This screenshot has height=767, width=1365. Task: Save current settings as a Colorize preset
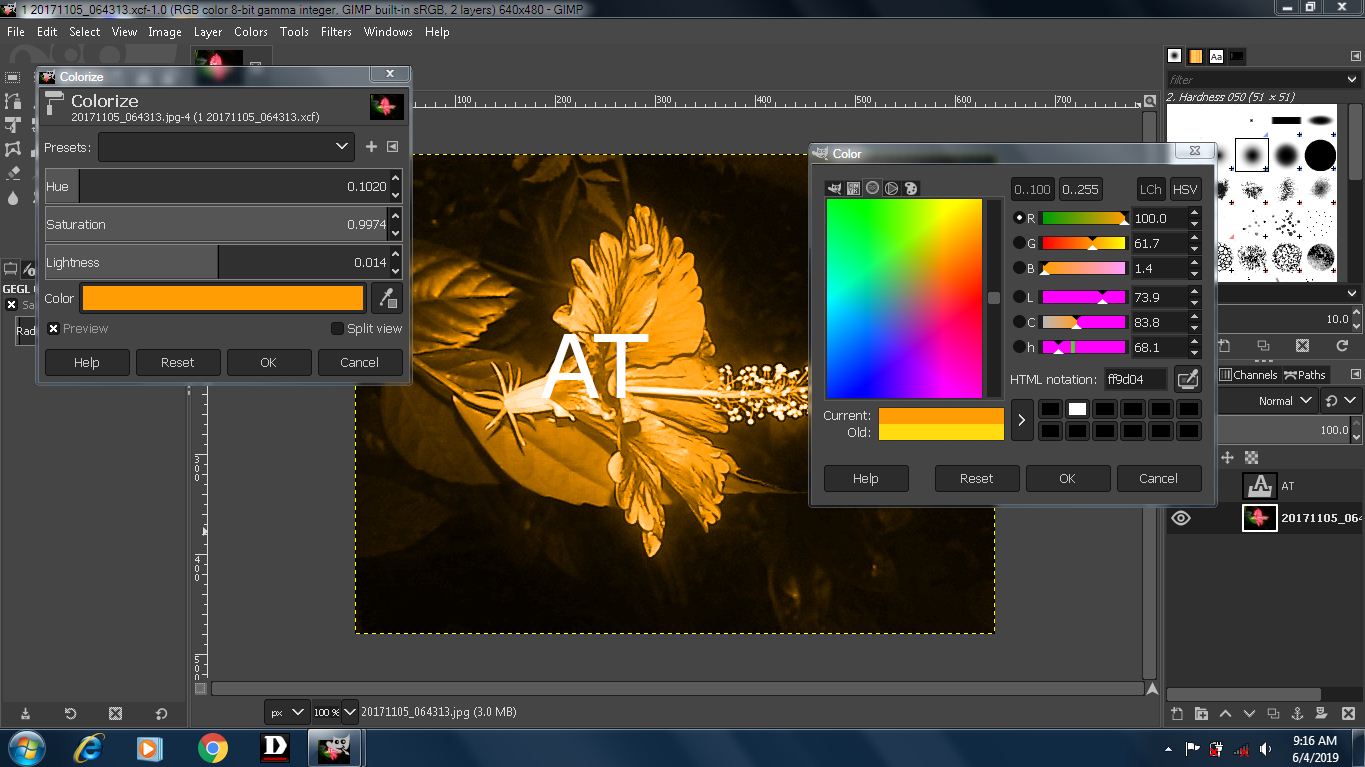tap(371, 147)
